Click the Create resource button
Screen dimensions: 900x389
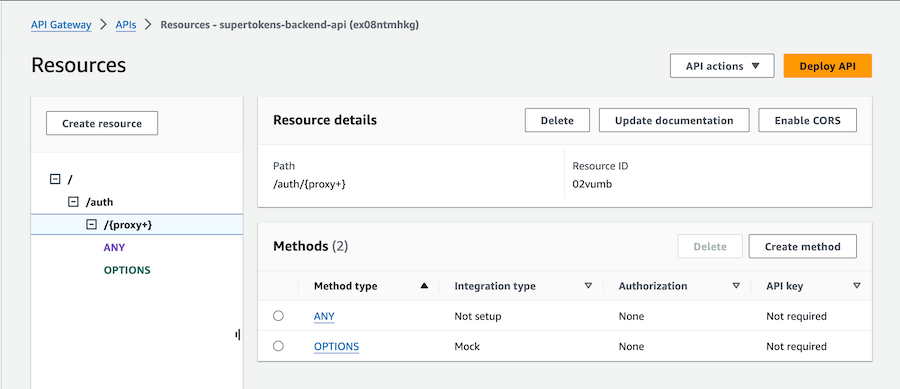(x=102, y=123)
